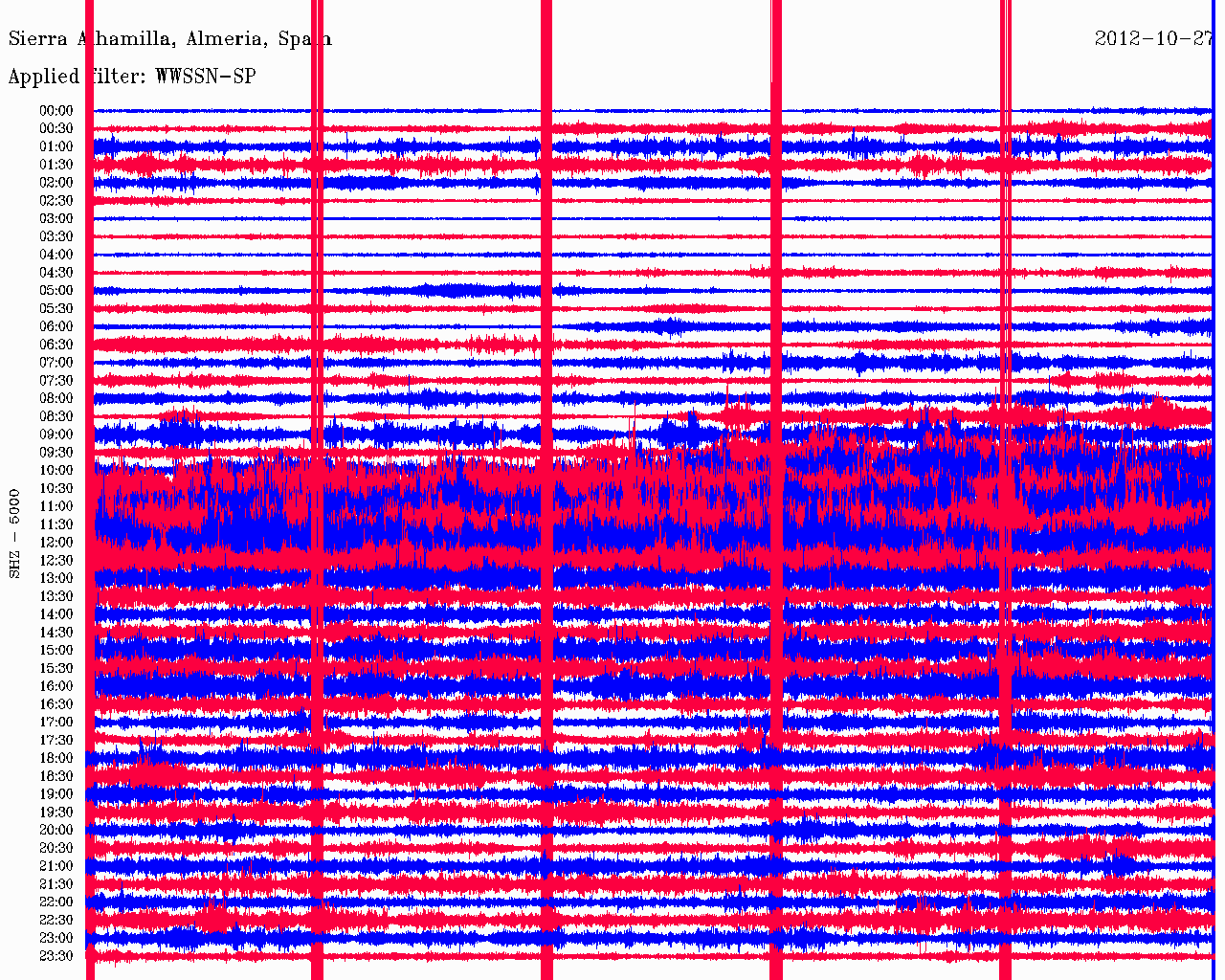This screenshot has height=980, width=1225.
Task: Click the 15:00 time label
Action: coord(56,651)
